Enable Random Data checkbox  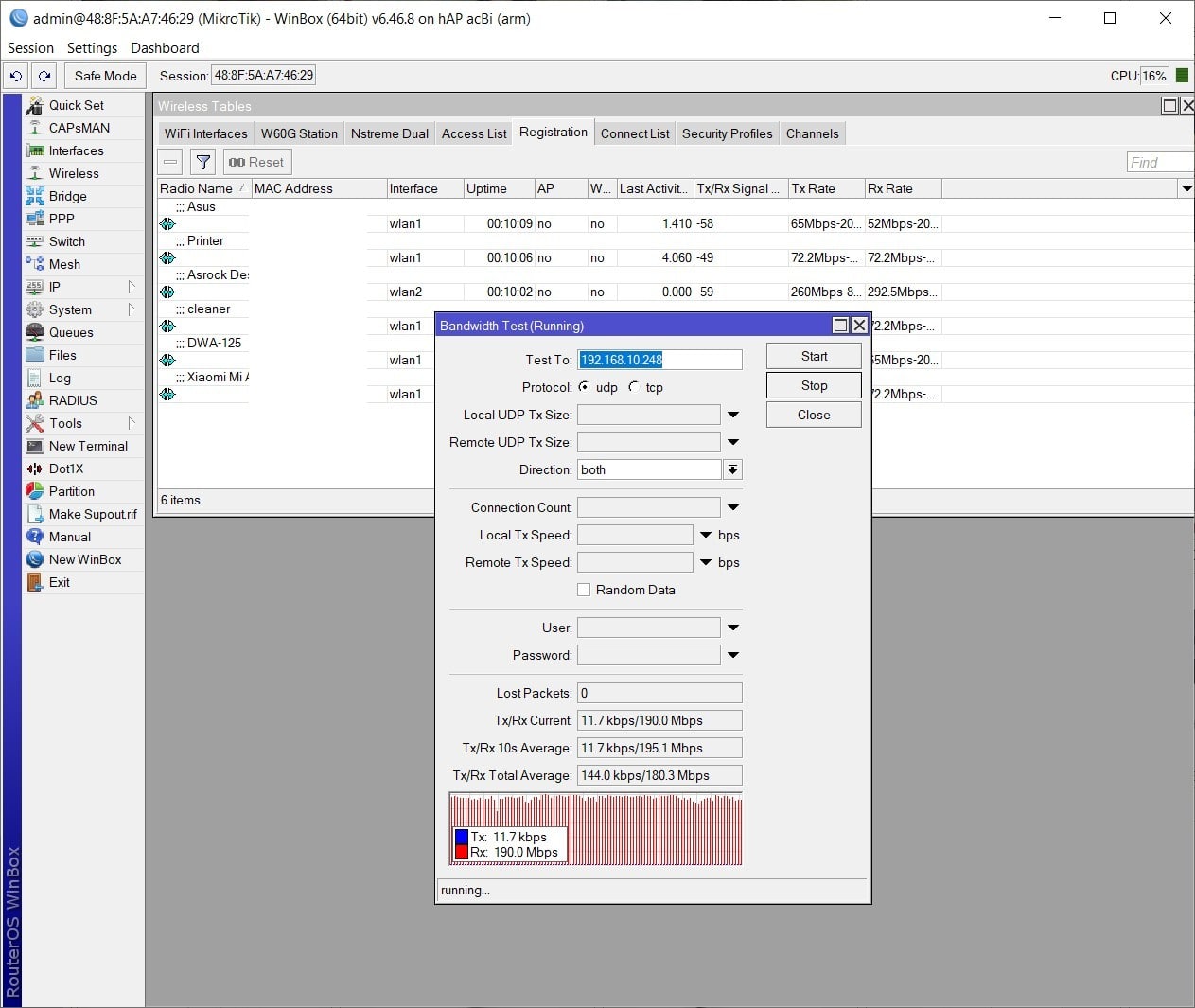[584, 590]
